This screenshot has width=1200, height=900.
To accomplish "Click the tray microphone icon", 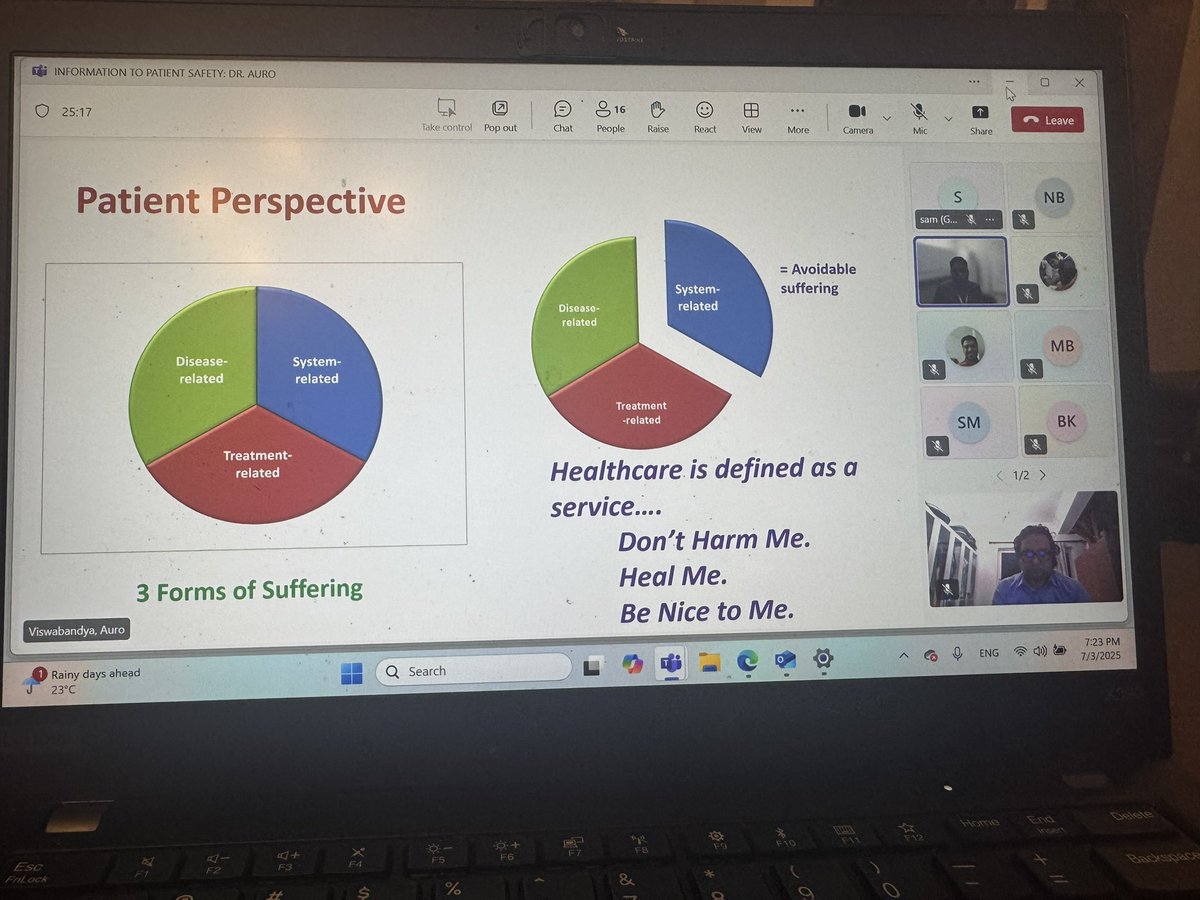I will coord(957,653).
